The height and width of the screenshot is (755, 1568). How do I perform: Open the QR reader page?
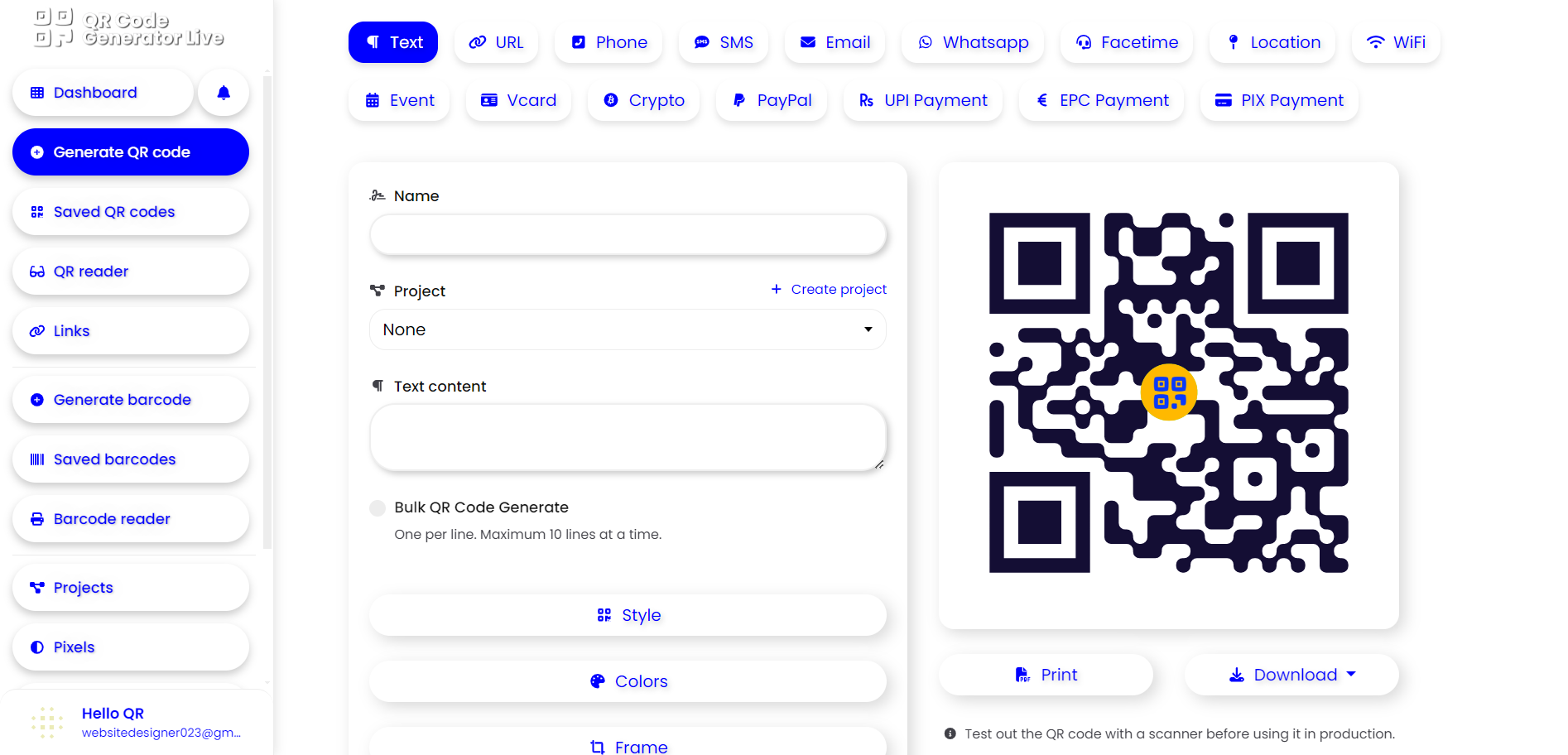[131, 272]
